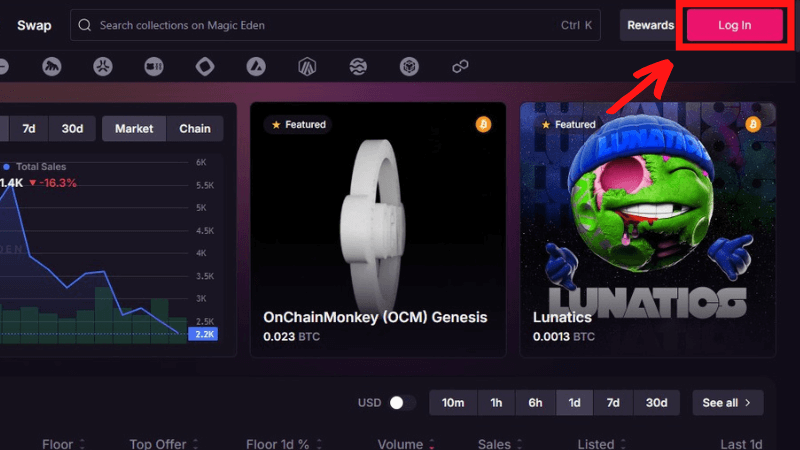Select the Market chart tab
The width and height of the screenshot is (800, 450).
(x=134, y=129)
